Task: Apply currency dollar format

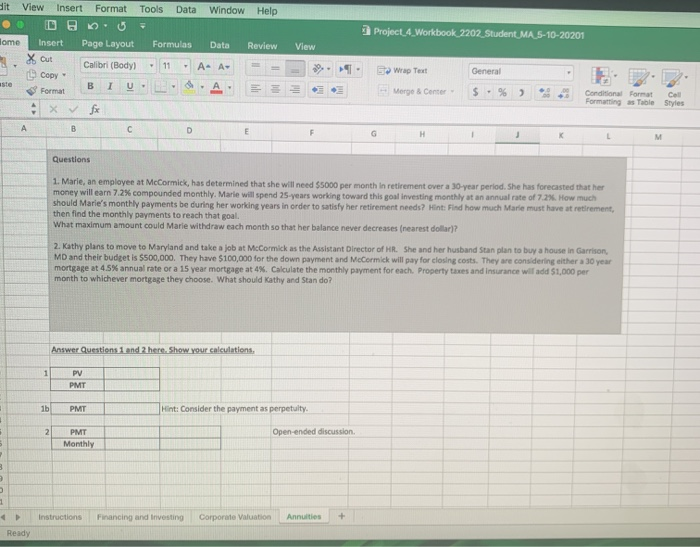Action: [x=475, y=92]
